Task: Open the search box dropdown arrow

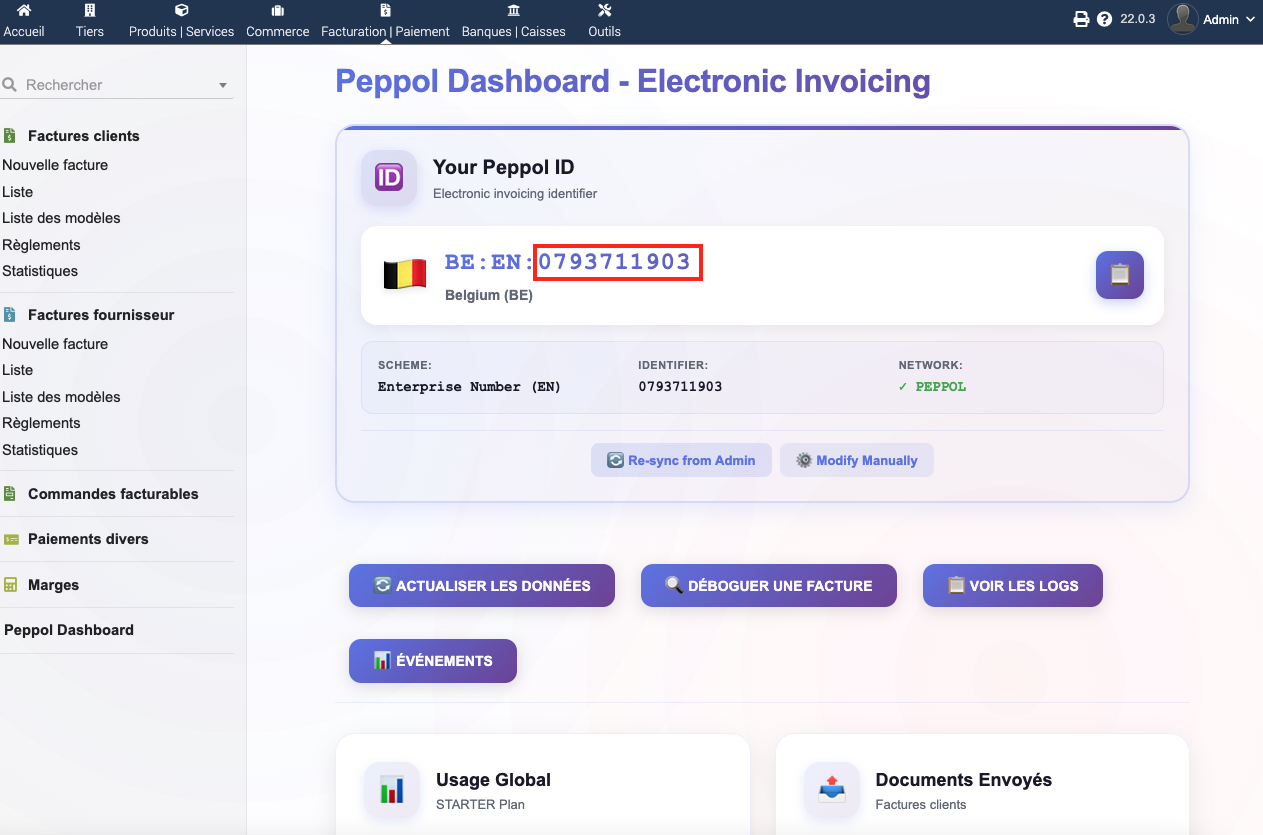Action: [x=223, y=86]
